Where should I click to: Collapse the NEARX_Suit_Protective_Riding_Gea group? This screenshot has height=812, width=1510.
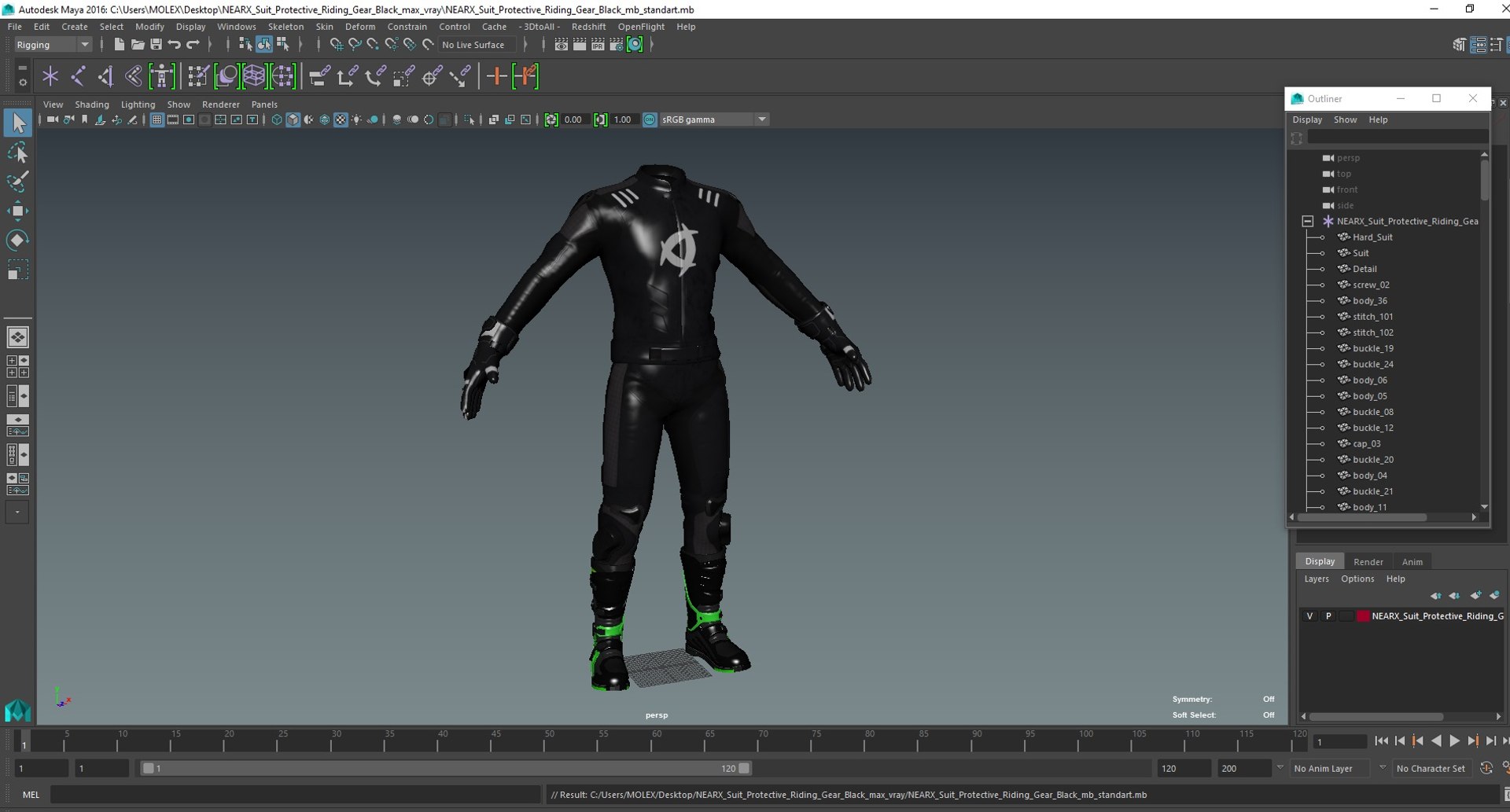[x=1308, y=222]
